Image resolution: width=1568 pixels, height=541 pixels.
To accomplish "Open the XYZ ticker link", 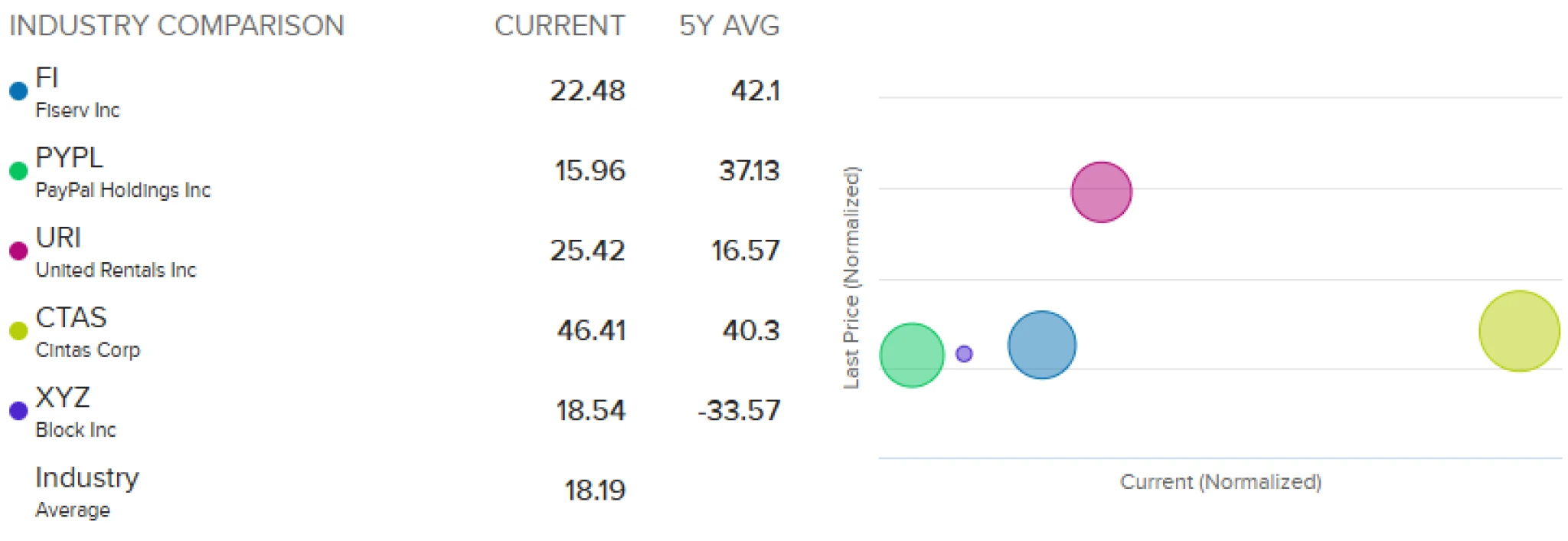I will [63, 397].
